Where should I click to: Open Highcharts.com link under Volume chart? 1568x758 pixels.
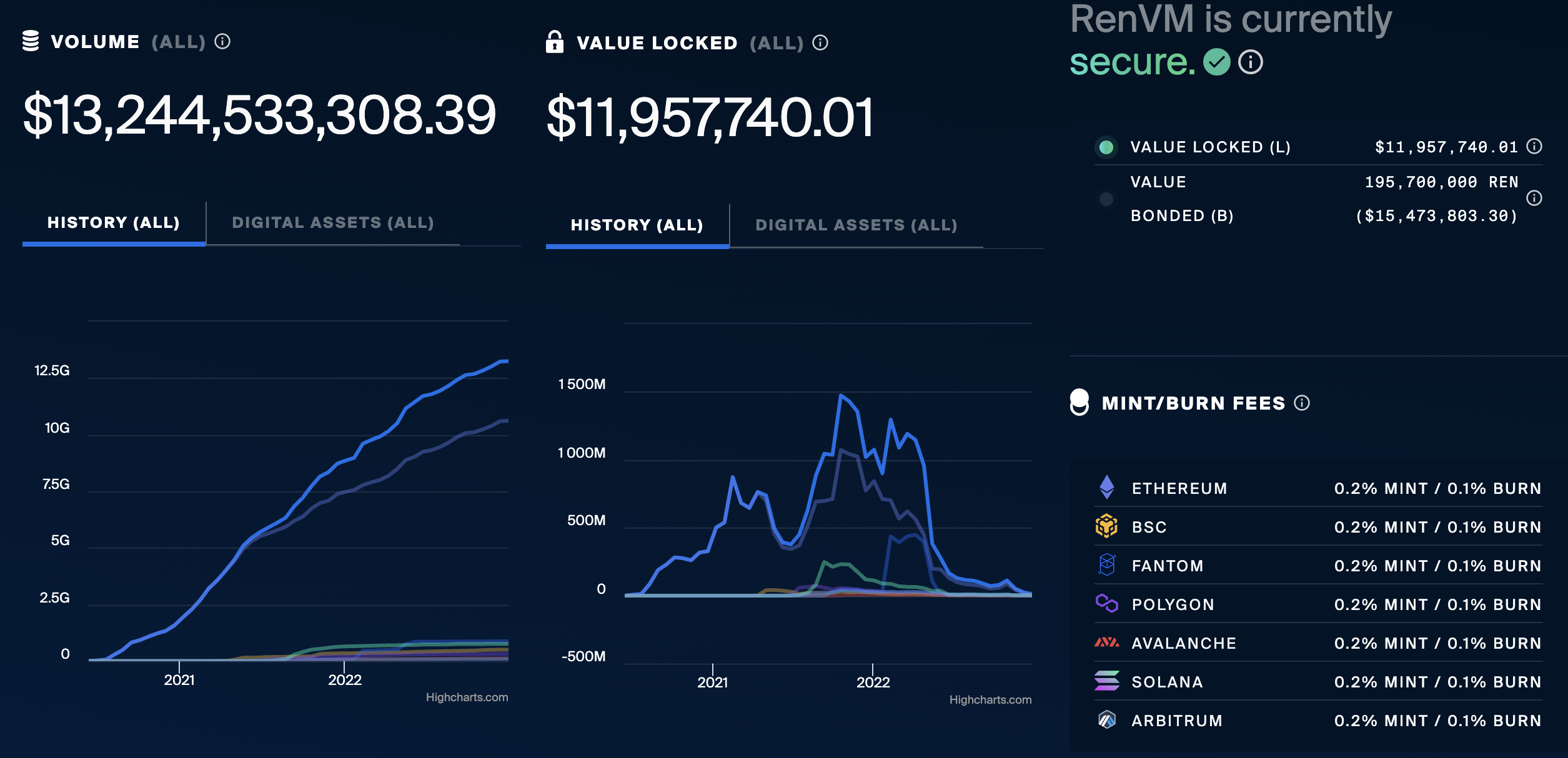[x=467, y=697]
